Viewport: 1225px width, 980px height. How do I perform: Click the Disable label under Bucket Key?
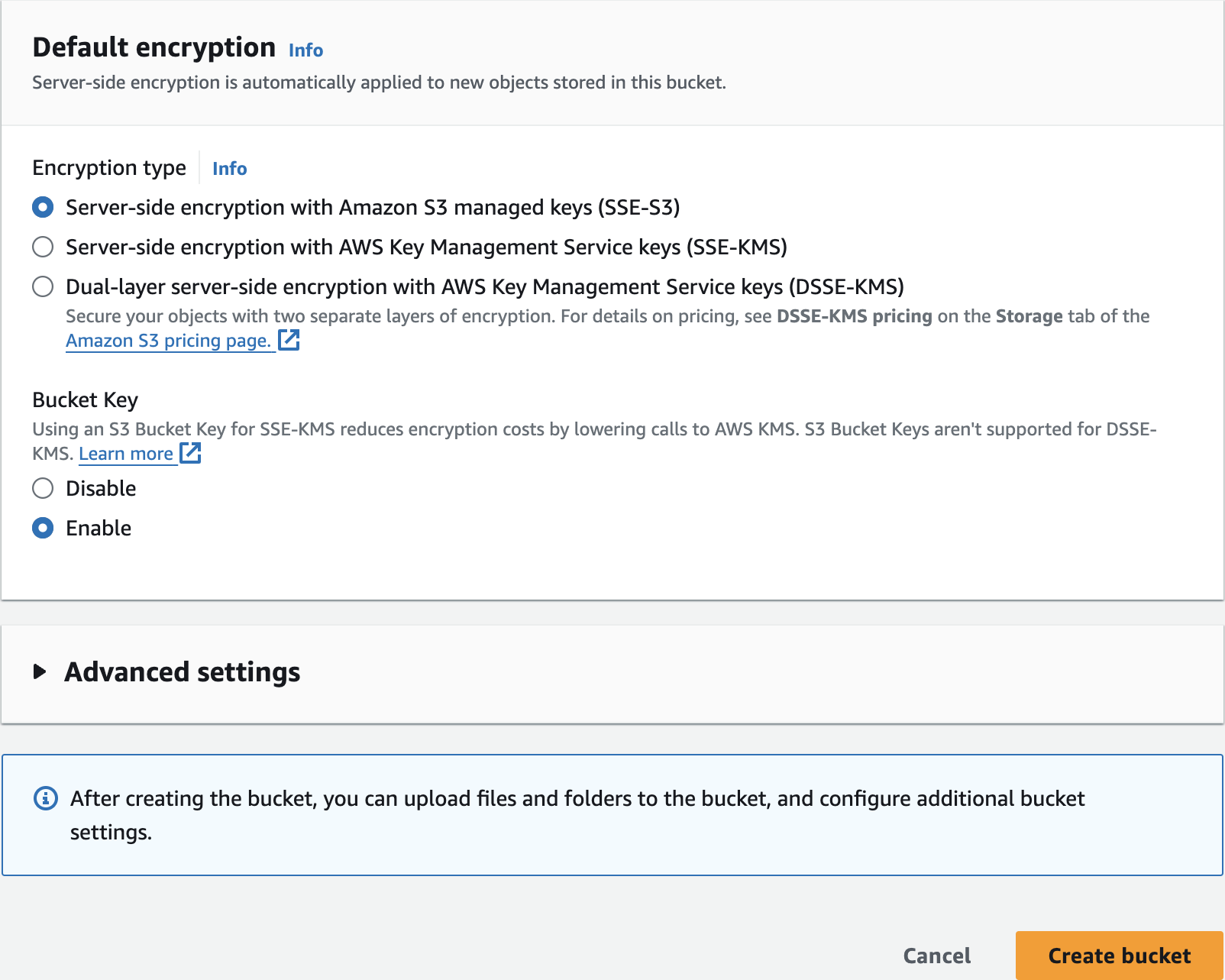tap(101, 488)
